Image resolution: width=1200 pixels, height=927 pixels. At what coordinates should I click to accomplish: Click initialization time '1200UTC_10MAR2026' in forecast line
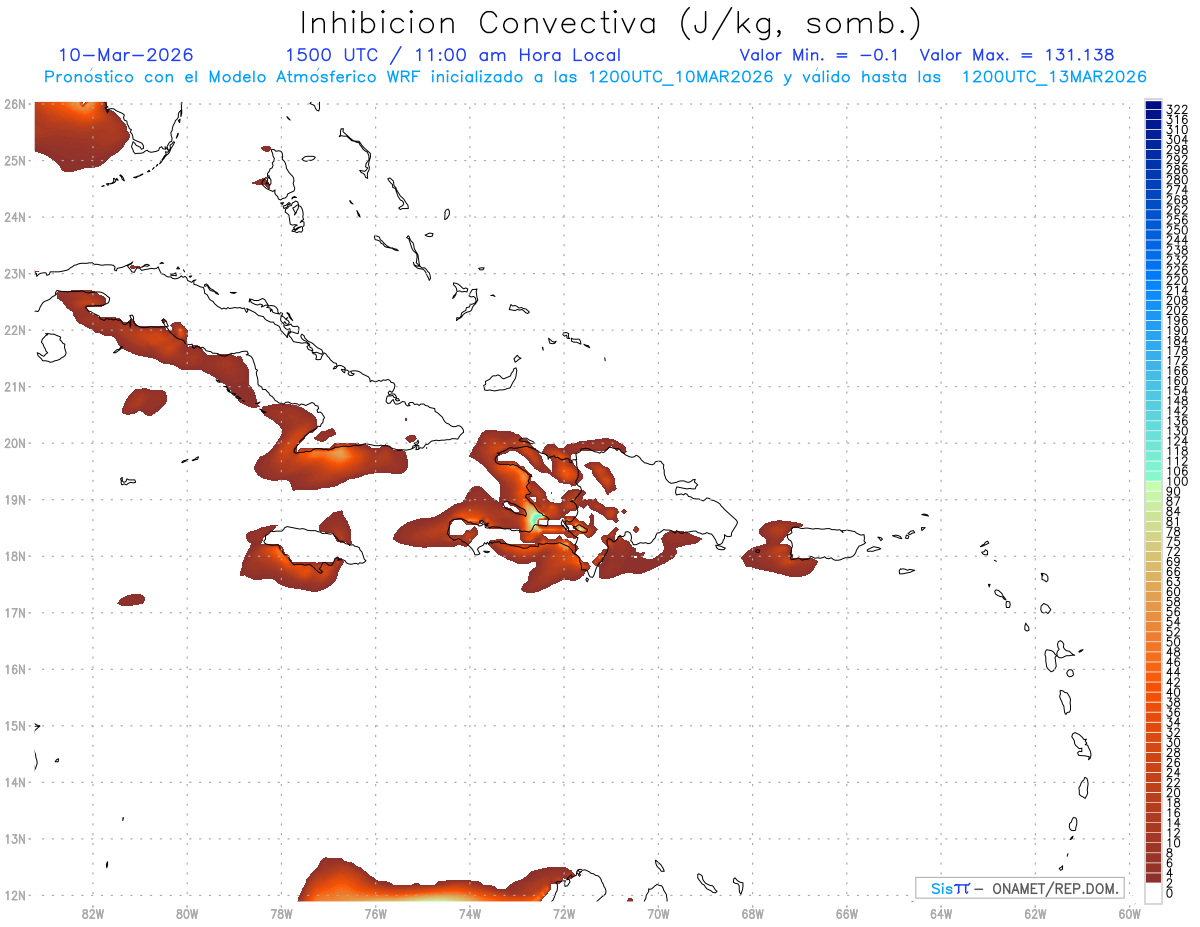680,77
